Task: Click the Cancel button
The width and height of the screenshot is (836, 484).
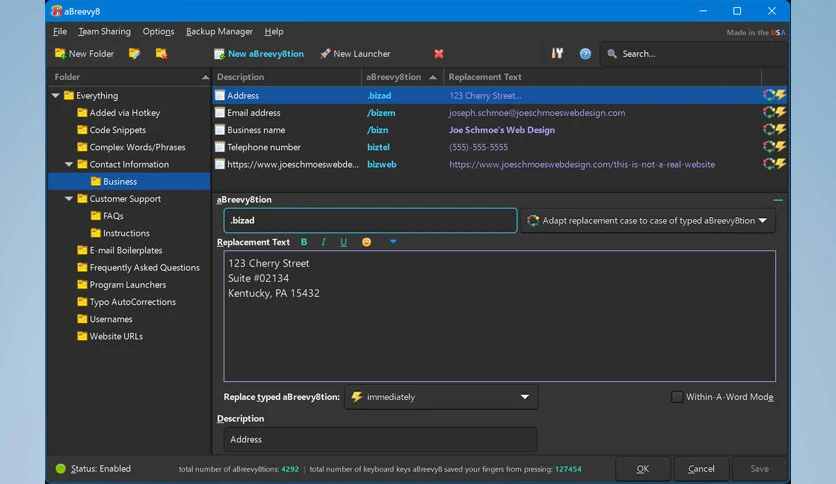Action: (x=701, y=469)
